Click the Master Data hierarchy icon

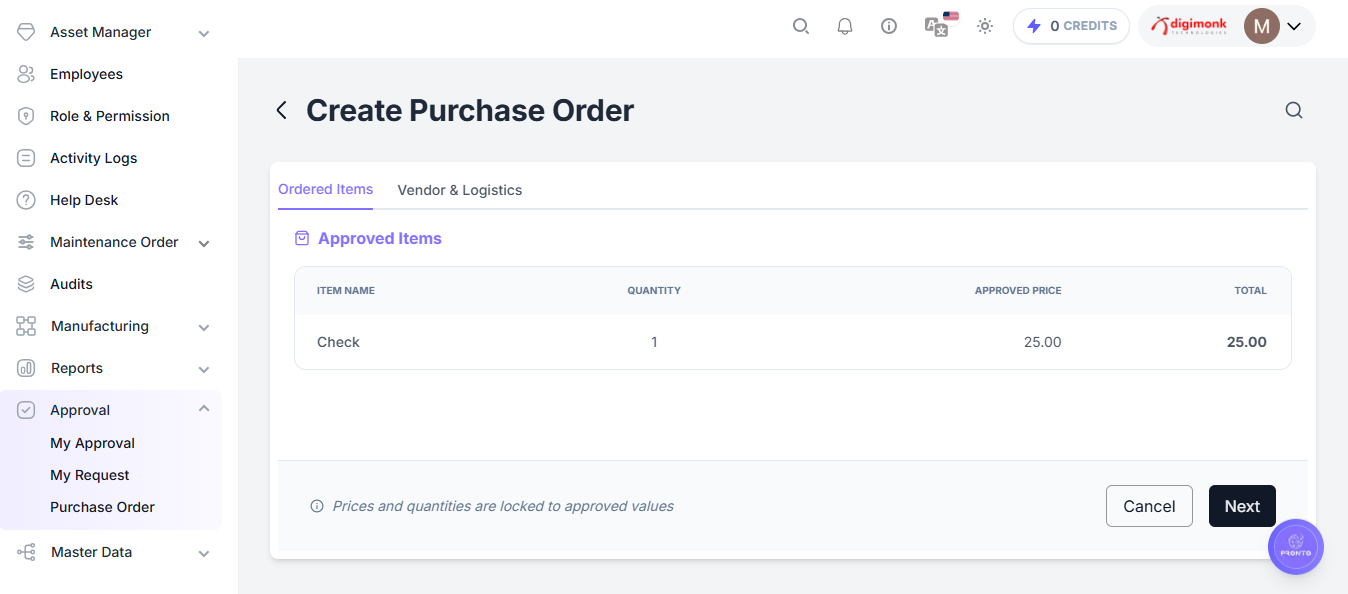tap(27, 552)
